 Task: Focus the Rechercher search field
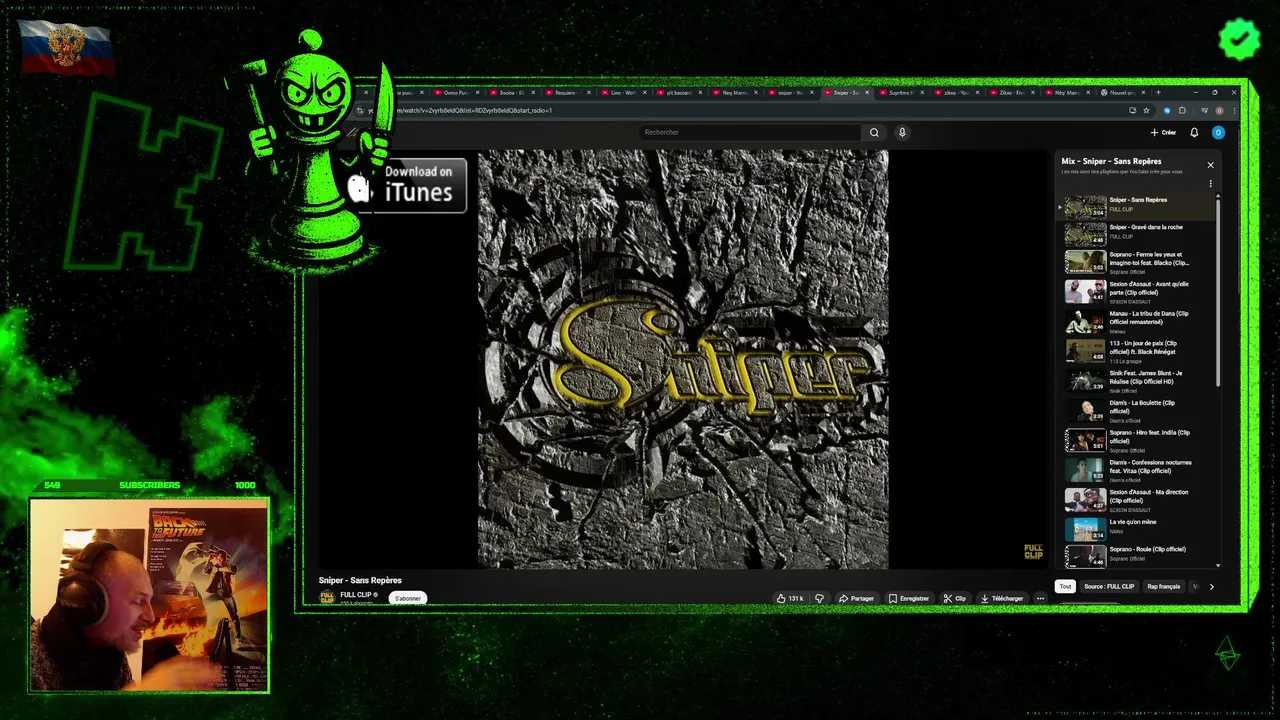coord(750,132)
